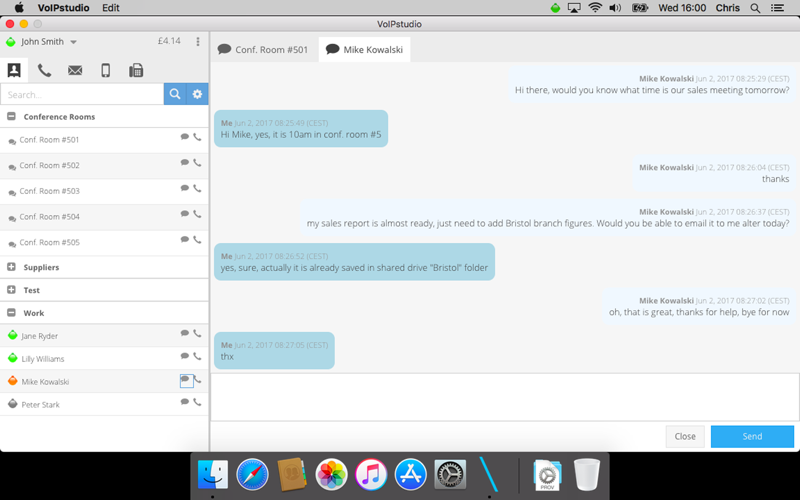Open chat with Lilly Williams

(185, 356)
